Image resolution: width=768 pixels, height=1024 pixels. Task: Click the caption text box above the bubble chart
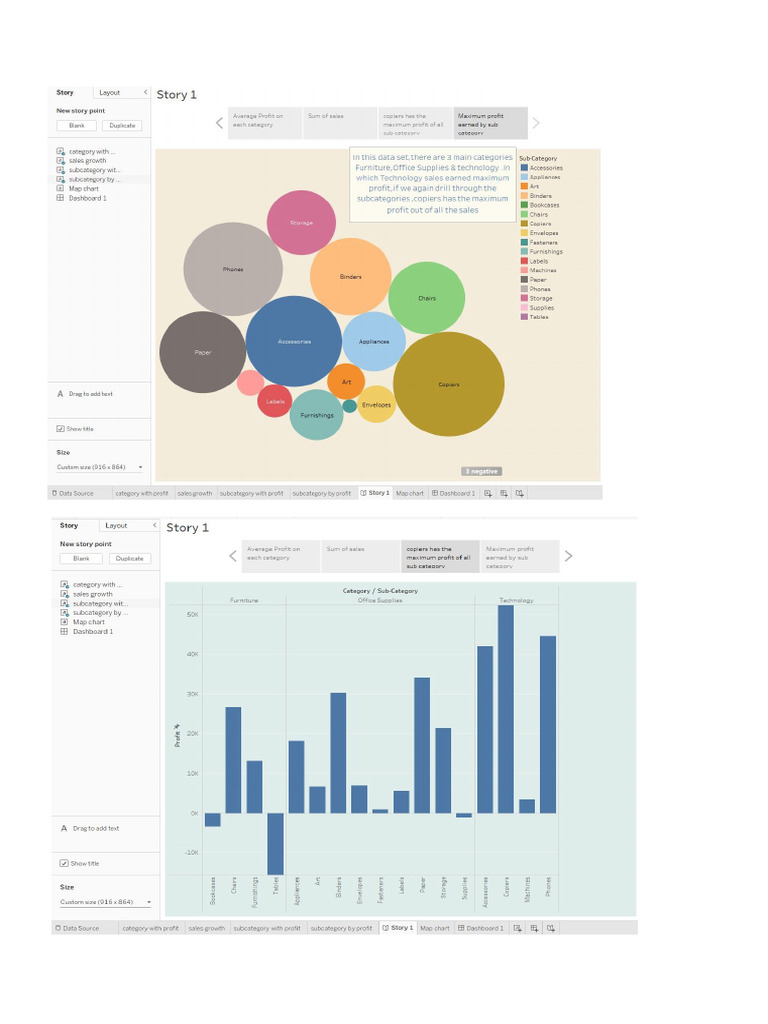coord(432,184)
